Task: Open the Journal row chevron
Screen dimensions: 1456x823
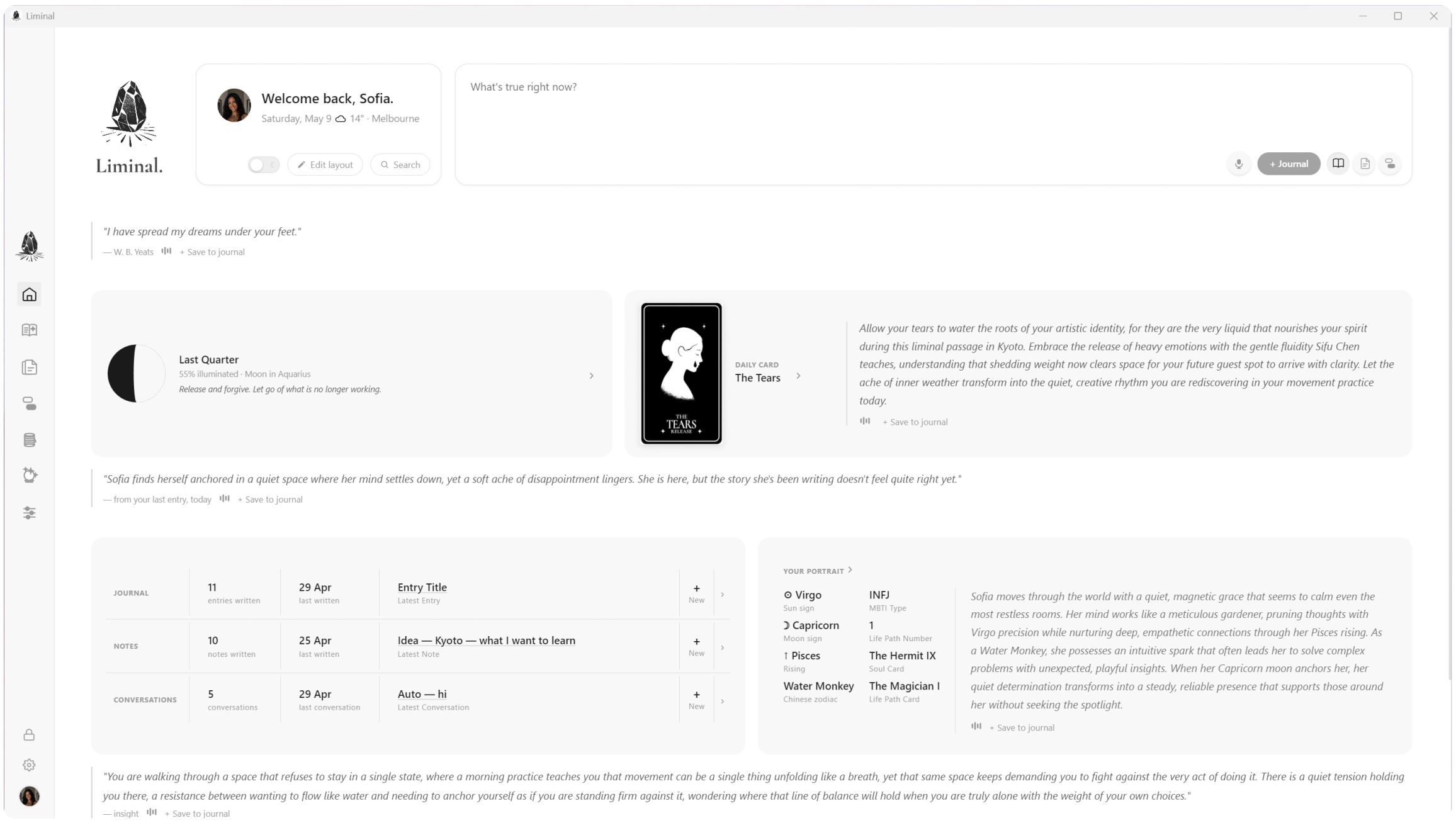Action: pyautogui.click(x=722, y=595)
